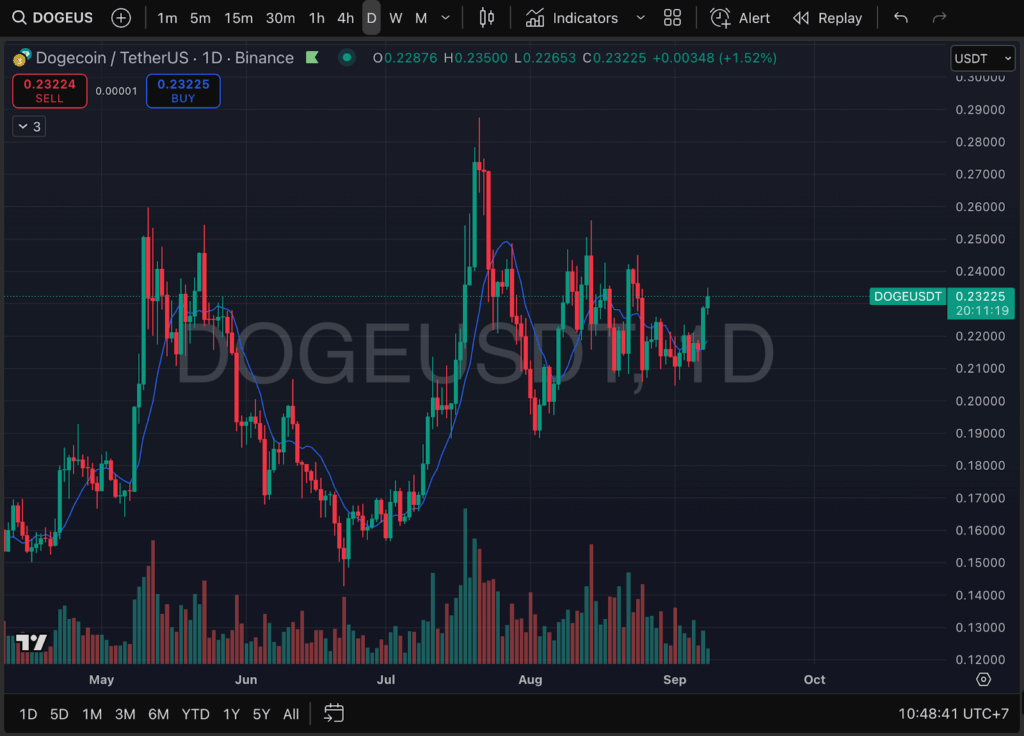Viewport: 1024px width, 736px height.
Task: Click the green flag next to Binance
Action: (x=313, y=58)
